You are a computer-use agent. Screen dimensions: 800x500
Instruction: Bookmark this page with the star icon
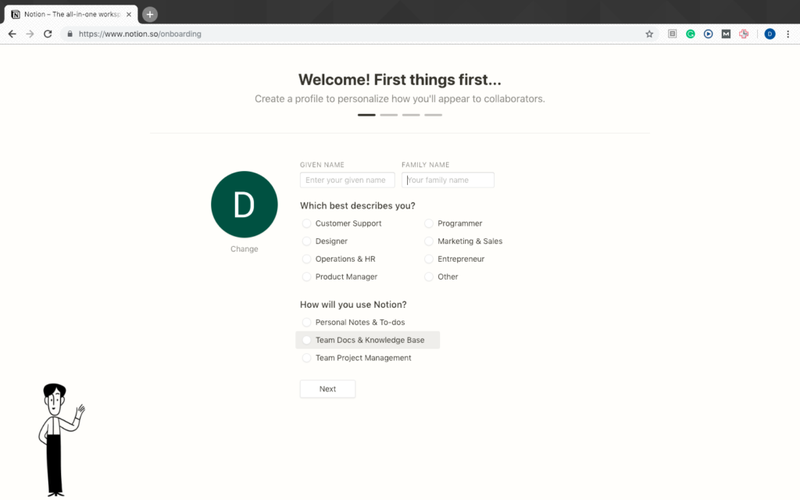point(649,34)
